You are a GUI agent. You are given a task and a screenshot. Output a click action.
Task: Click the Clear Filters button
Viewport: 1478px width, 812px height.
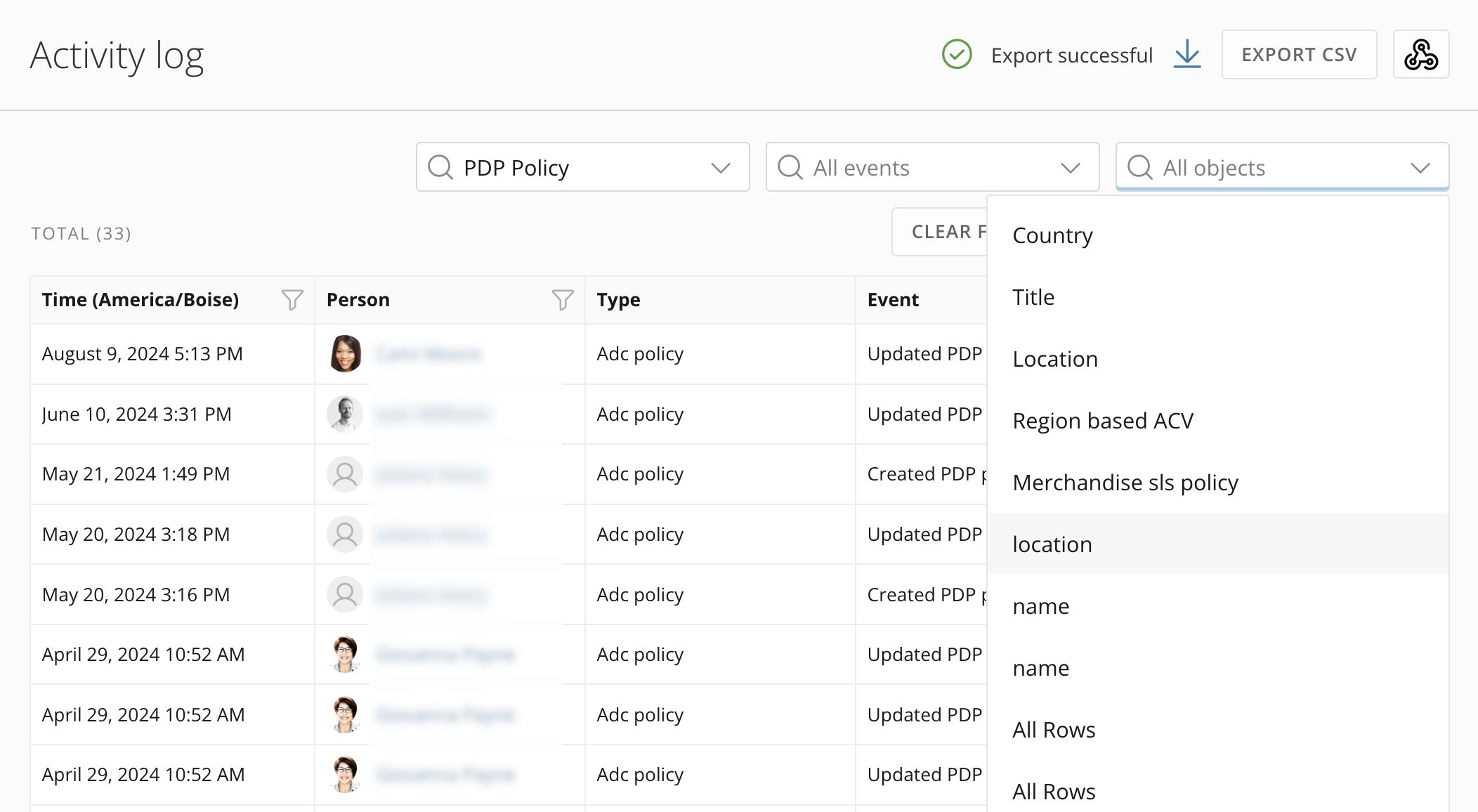coord(941,232)
